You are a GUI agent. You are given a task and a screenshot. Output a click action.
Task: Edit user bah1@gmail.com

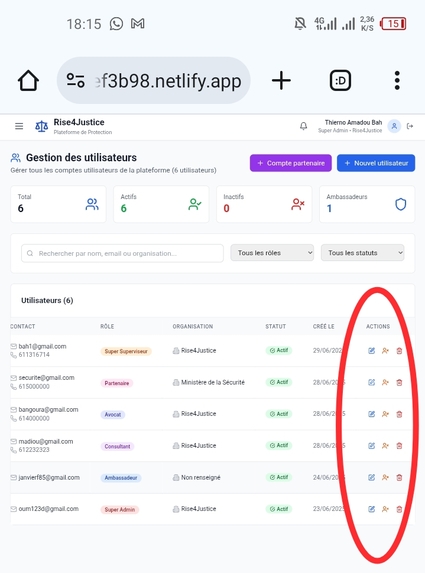click(x=371, y=351)
